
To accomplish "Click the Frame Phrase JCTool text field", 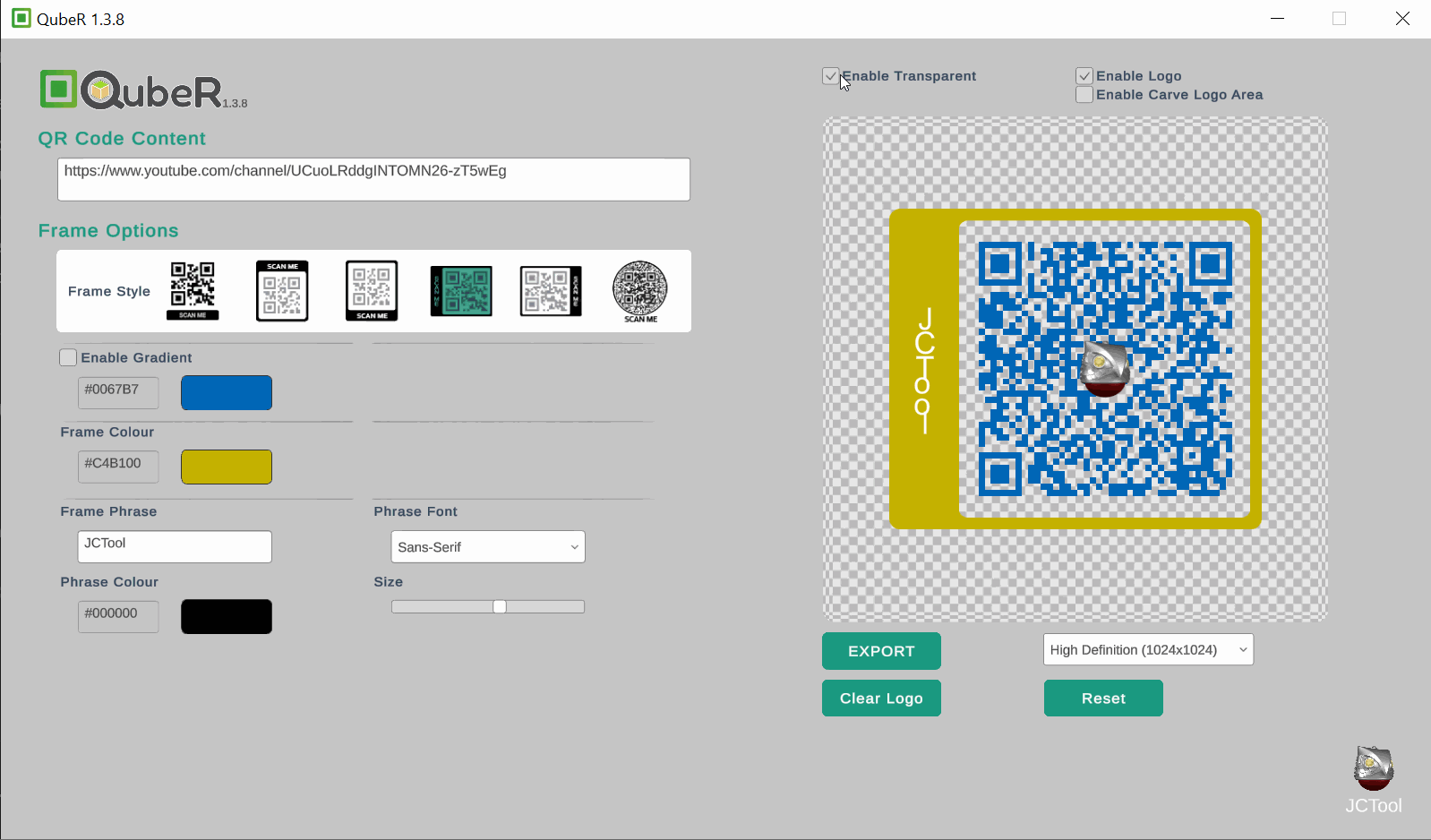I will [175, 547].
